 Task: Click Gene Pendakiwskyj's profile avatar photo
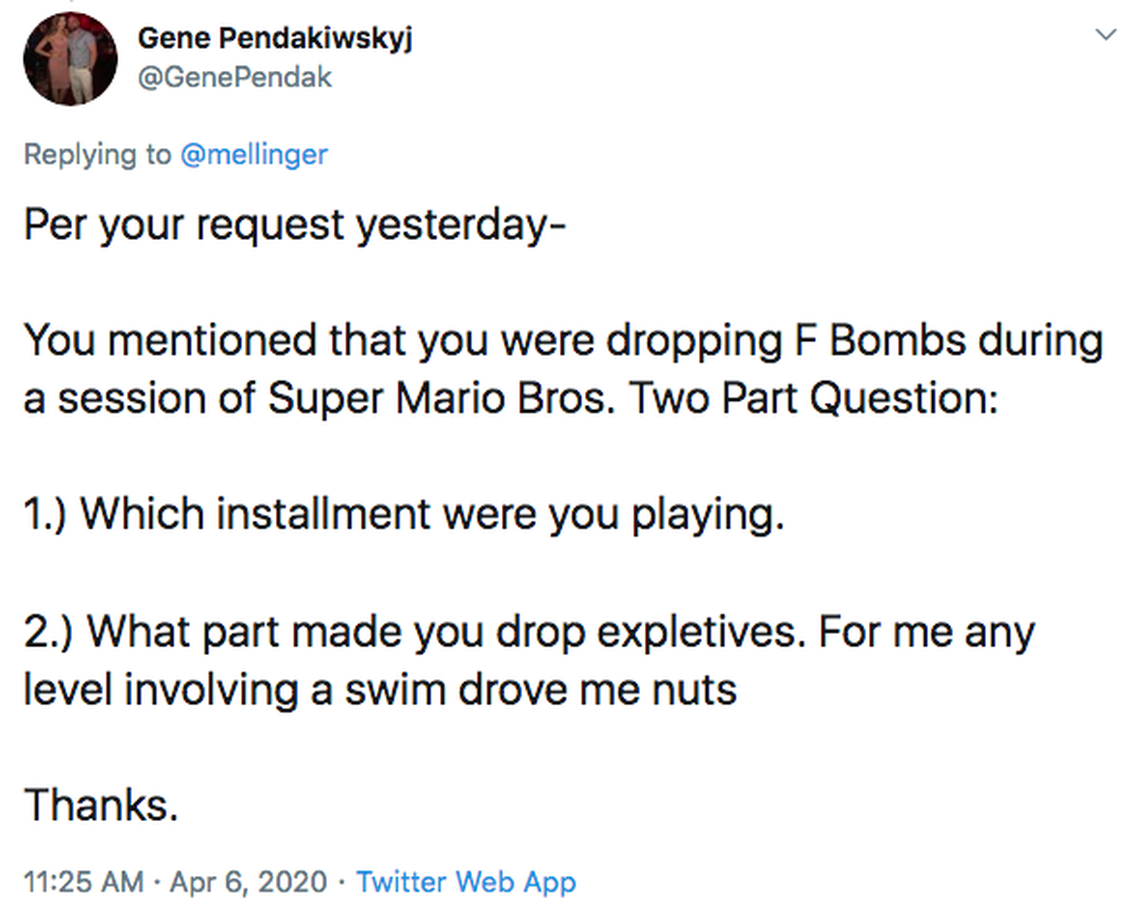click(70, 60)
